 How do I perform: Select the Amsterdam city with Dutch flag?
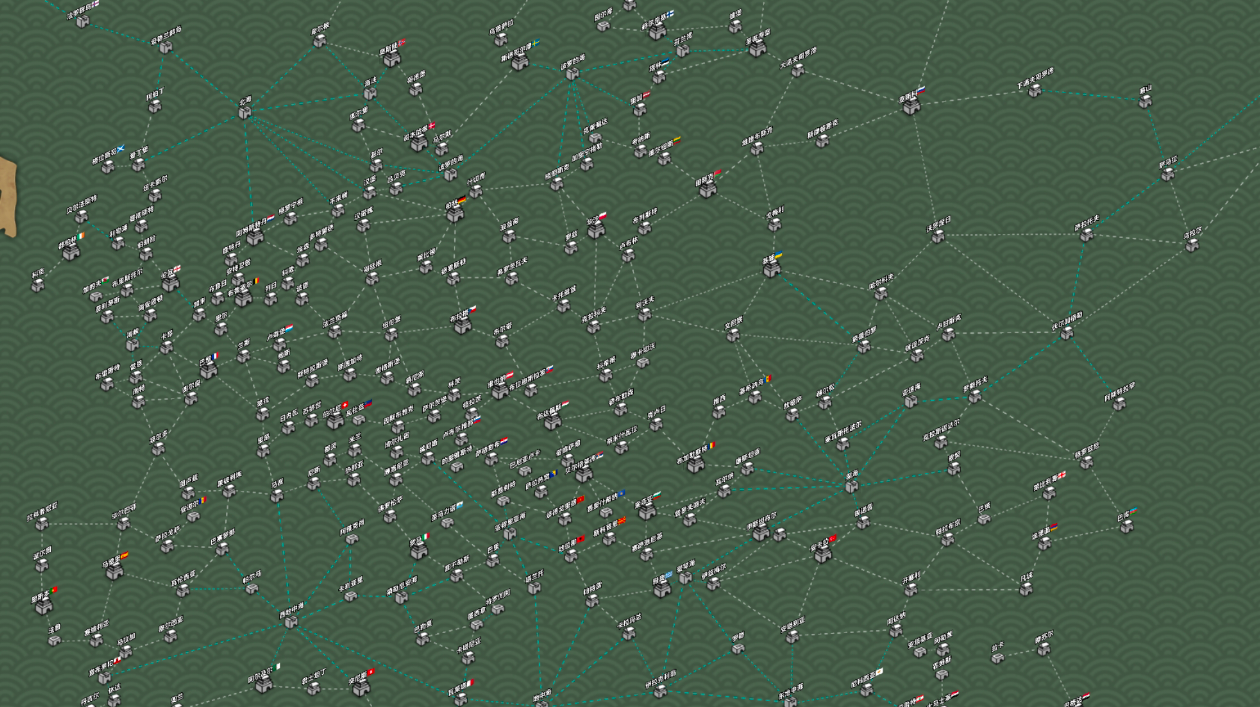pyautogui.click(x=255, y=235)
